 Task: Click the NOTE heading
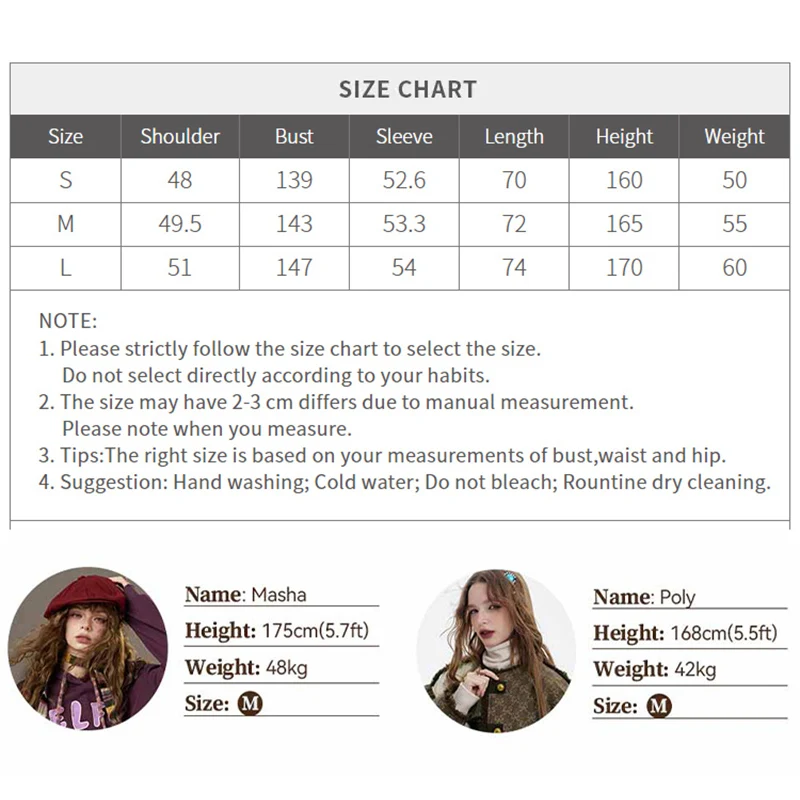(68, 321)
